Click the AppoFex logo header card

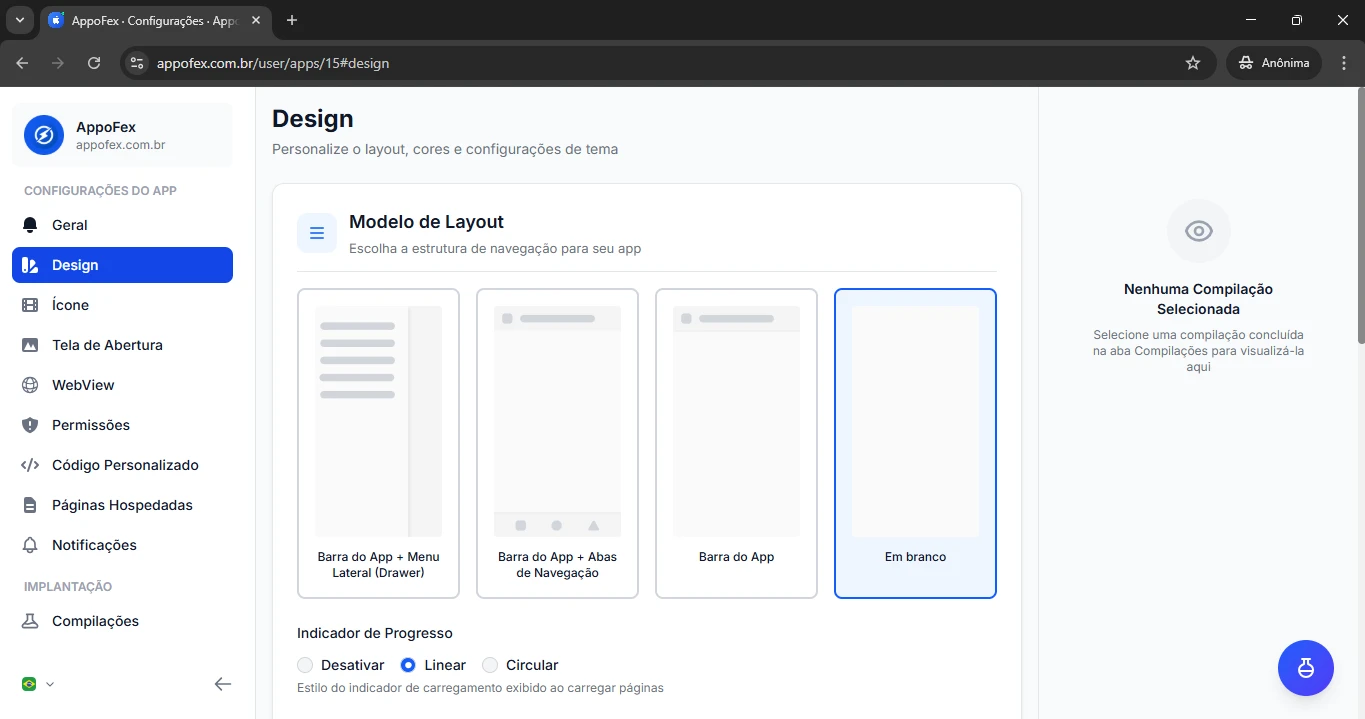(x=122, y=135)
